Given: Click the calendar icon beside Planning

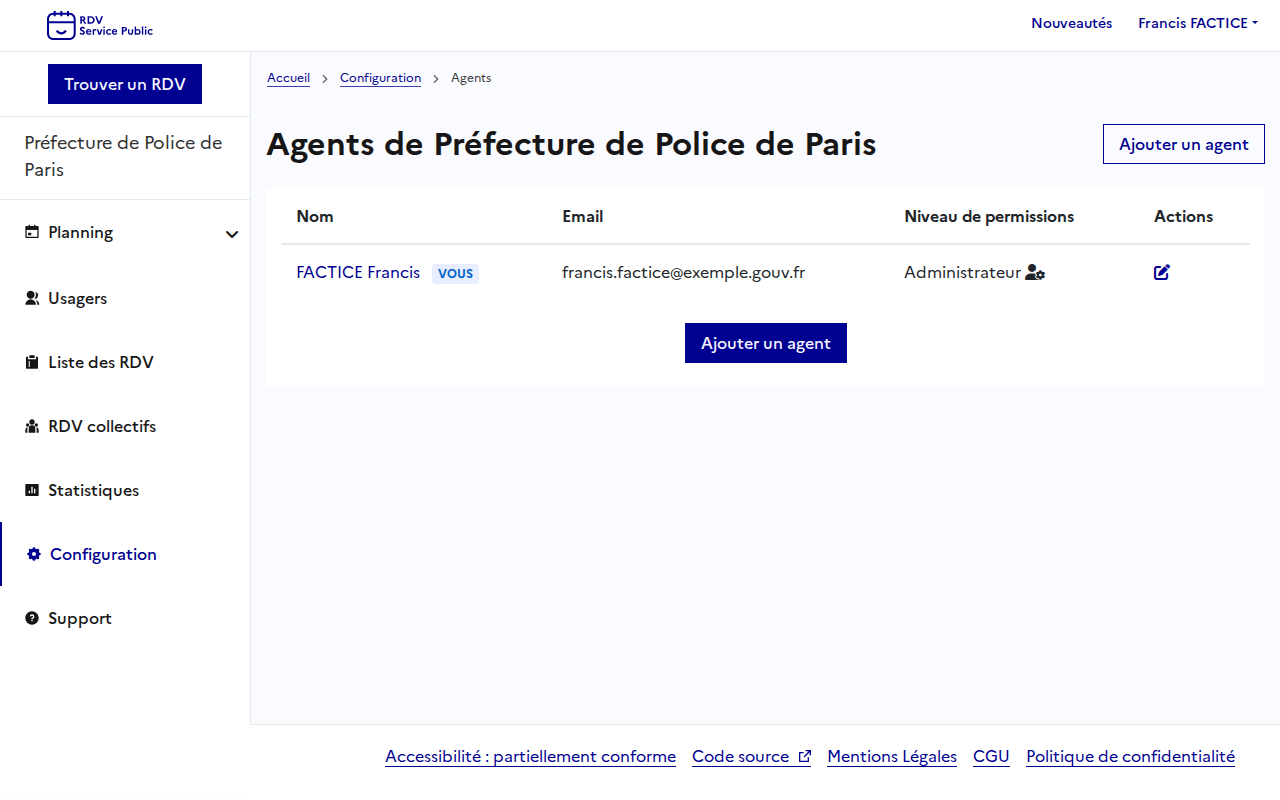Looking at the screenshot, I should (x=32, y=232).
